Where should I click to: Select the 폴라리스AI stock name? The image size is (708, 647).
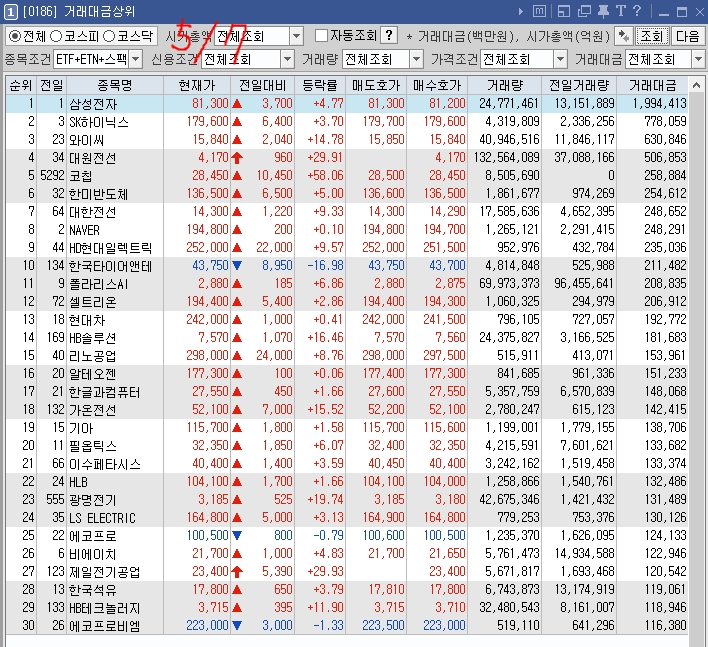(x=98, y=284)
